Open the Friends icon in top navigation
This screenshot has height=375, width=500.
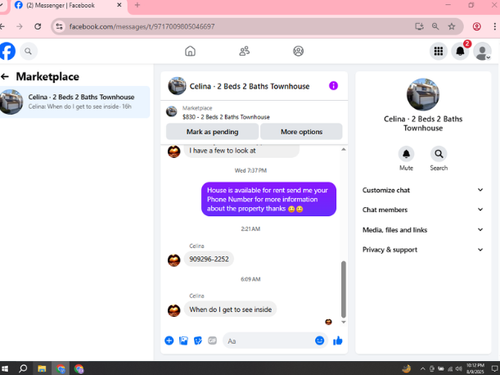[244, 51]
